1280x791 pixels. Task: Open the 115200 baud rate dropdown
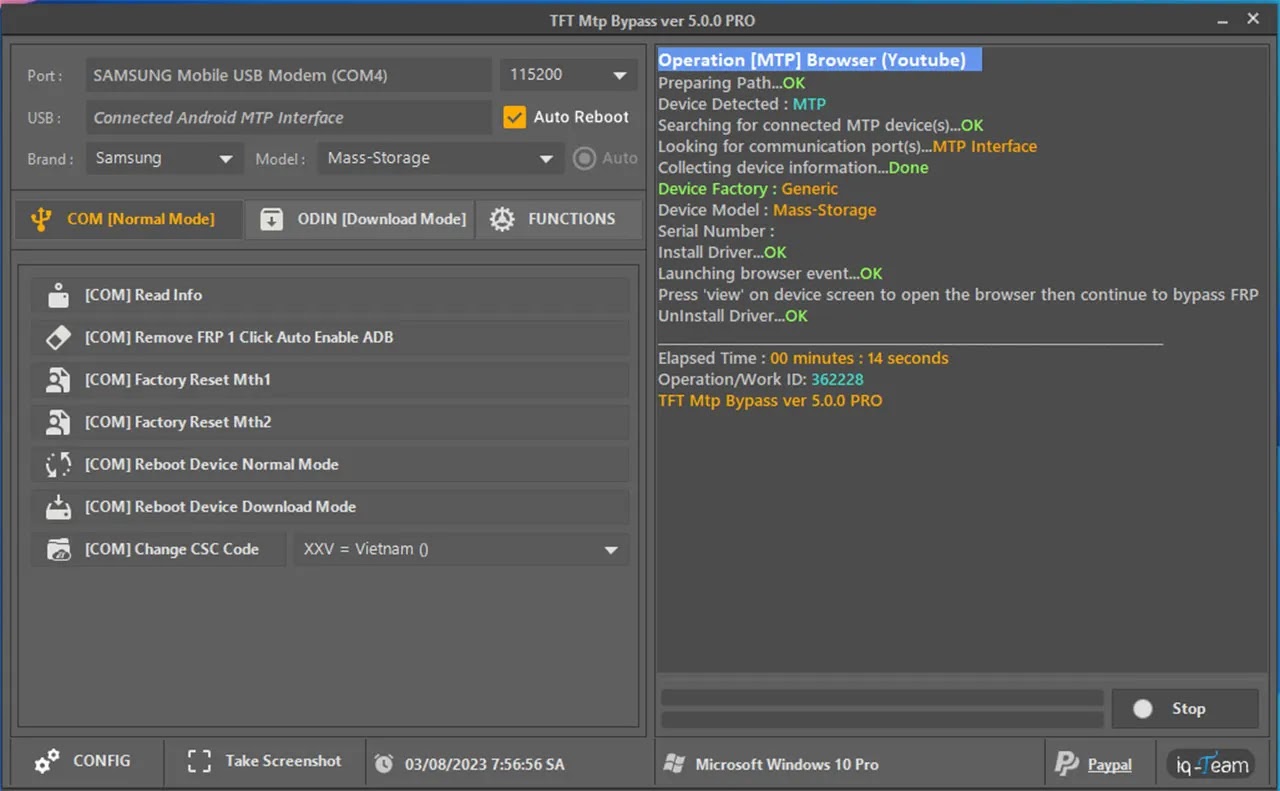pos(568,75)
